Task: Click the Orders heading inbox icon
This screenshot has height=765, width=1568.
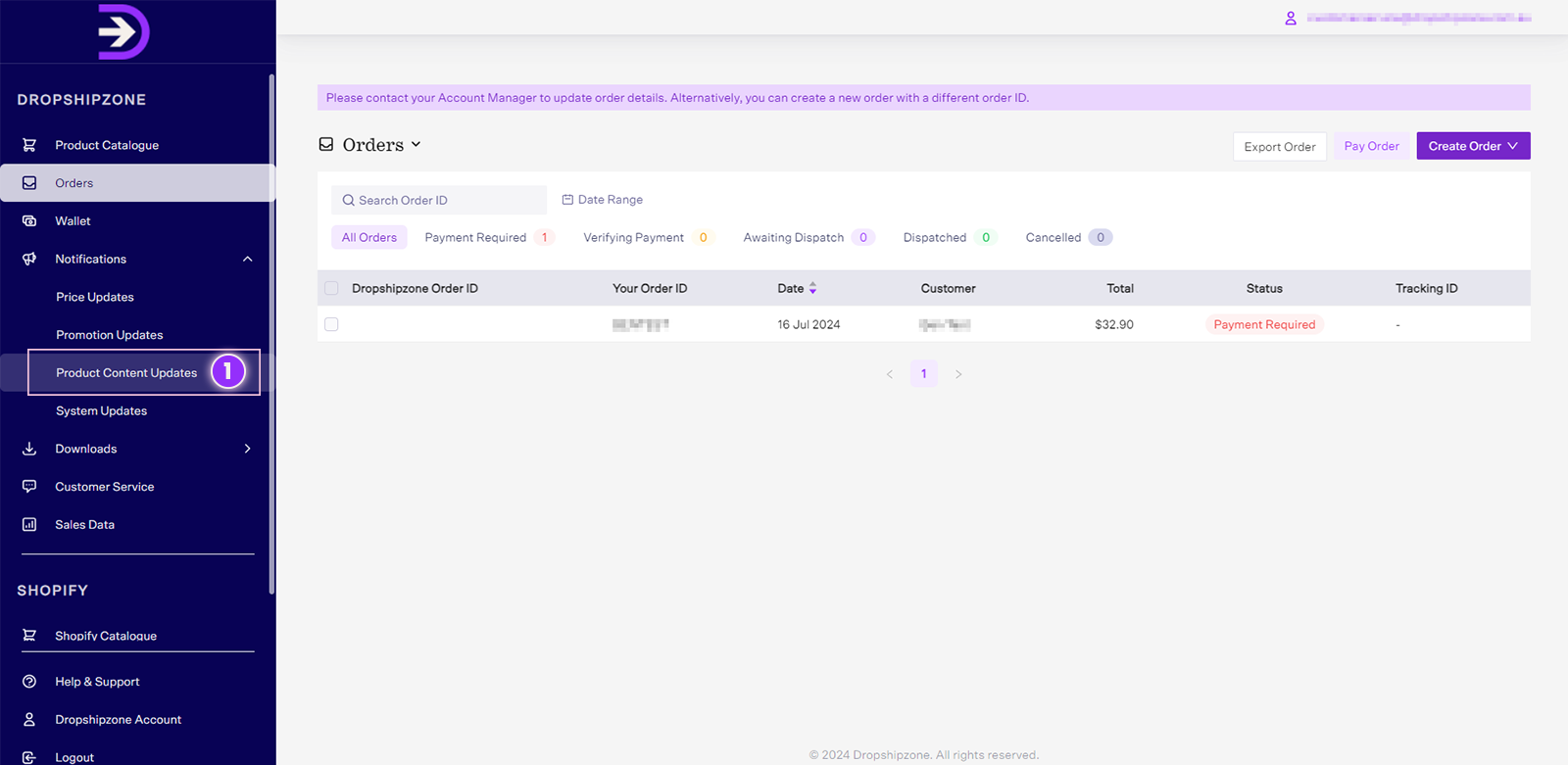Action: point(326,144)
